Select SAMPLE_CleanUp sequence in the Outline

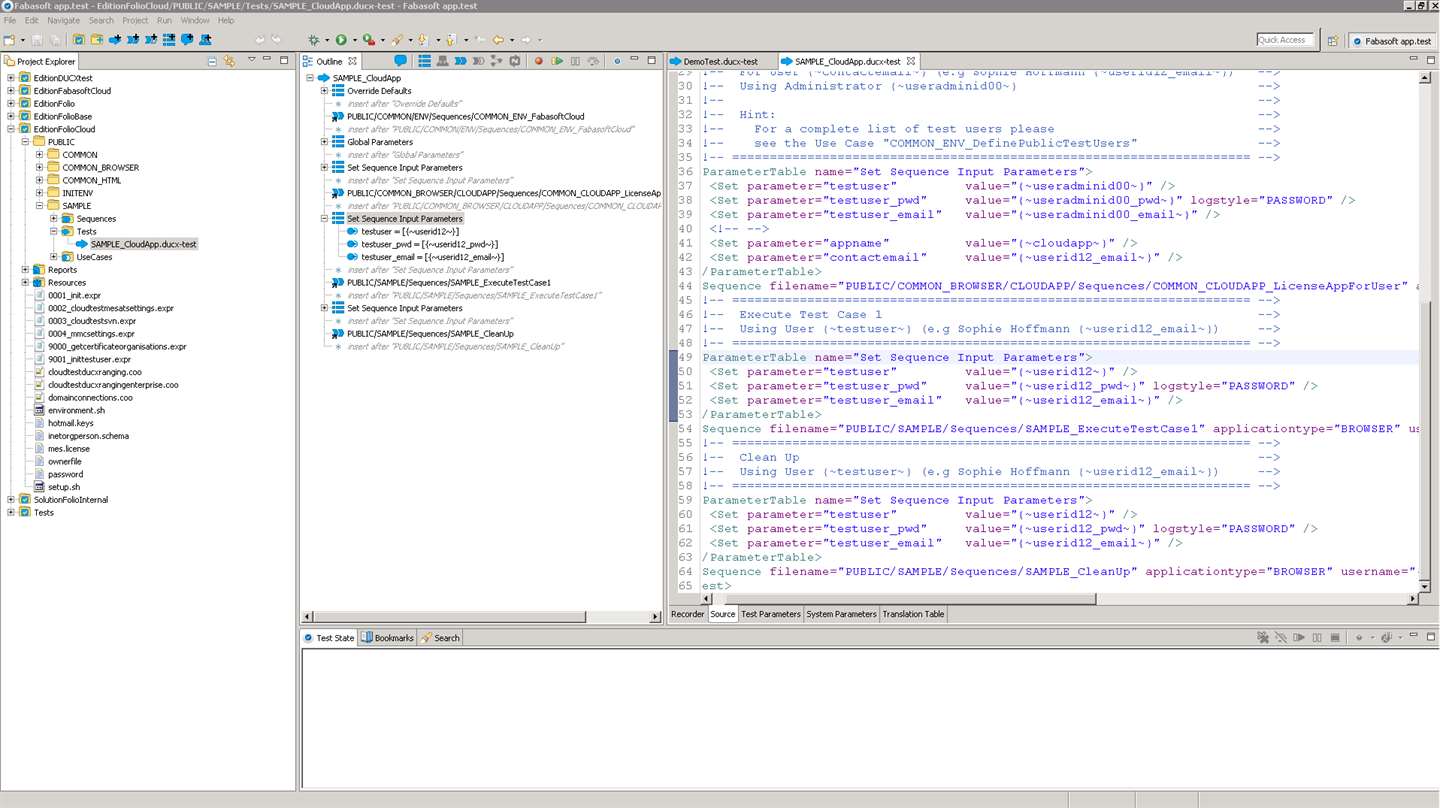pyautogui.click(x=423, y=334)
